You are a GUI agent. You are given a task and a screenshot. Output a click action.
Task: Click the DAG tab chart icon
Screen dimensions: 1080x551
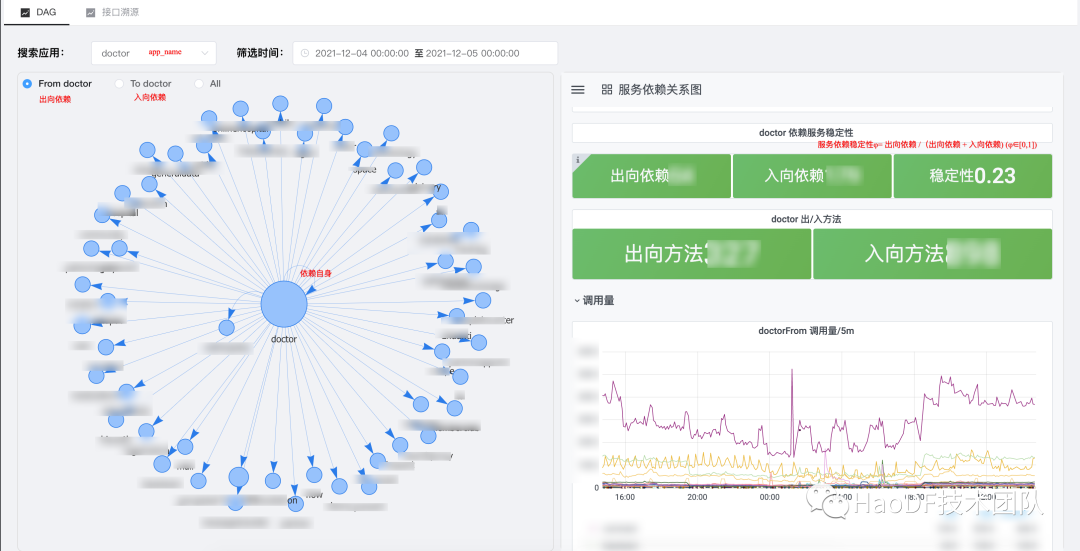coord(25,12)
